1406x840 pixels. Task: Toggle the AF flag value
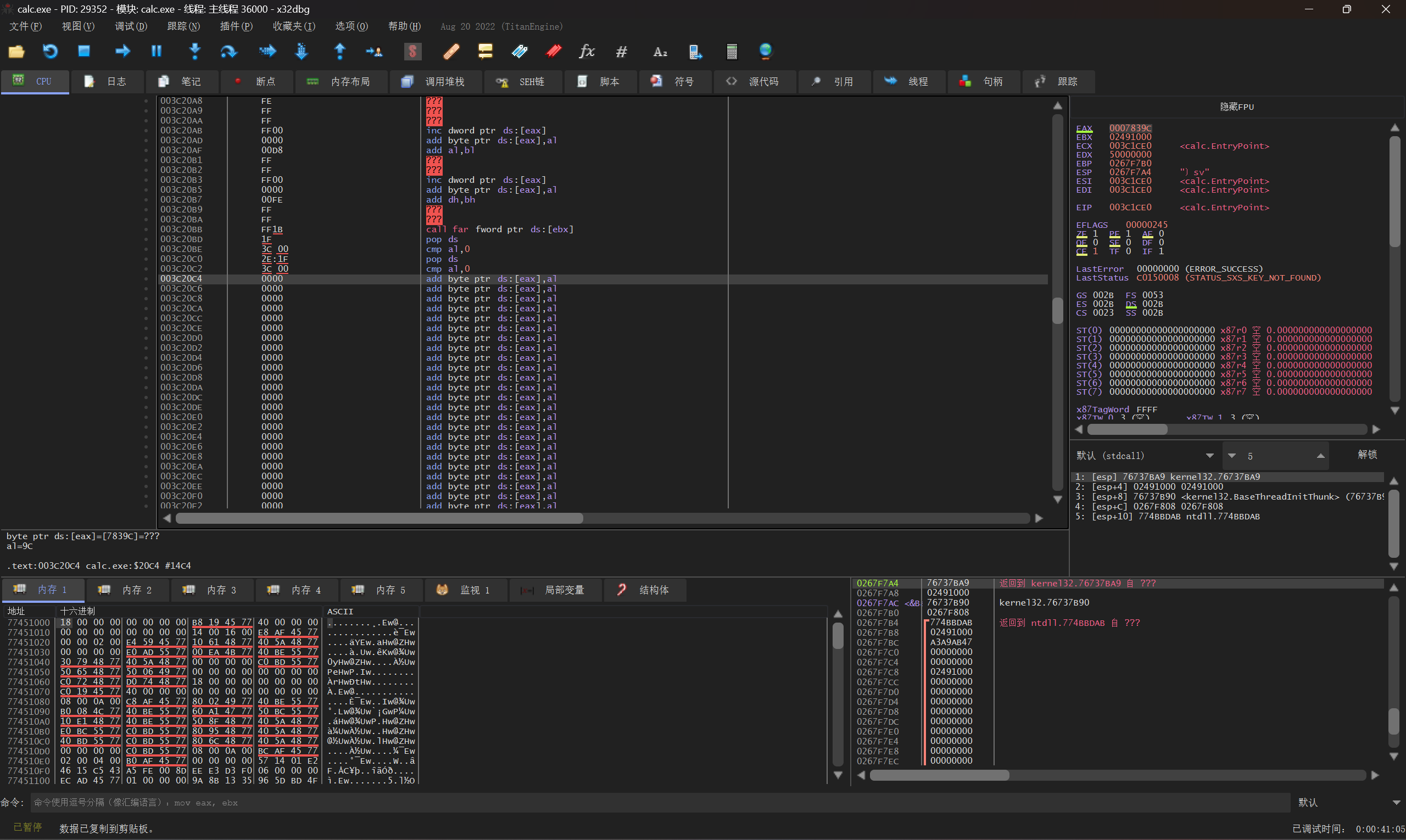(x=1161, y=234)
